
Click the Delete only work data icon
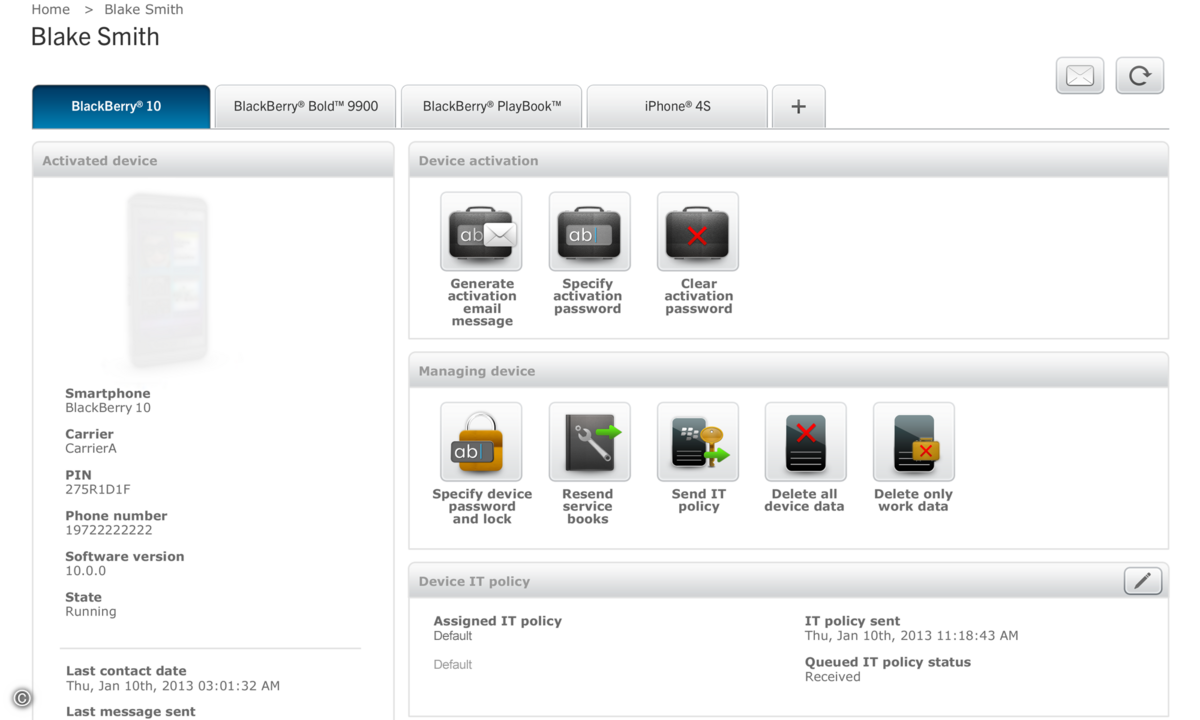pos(913,442)
